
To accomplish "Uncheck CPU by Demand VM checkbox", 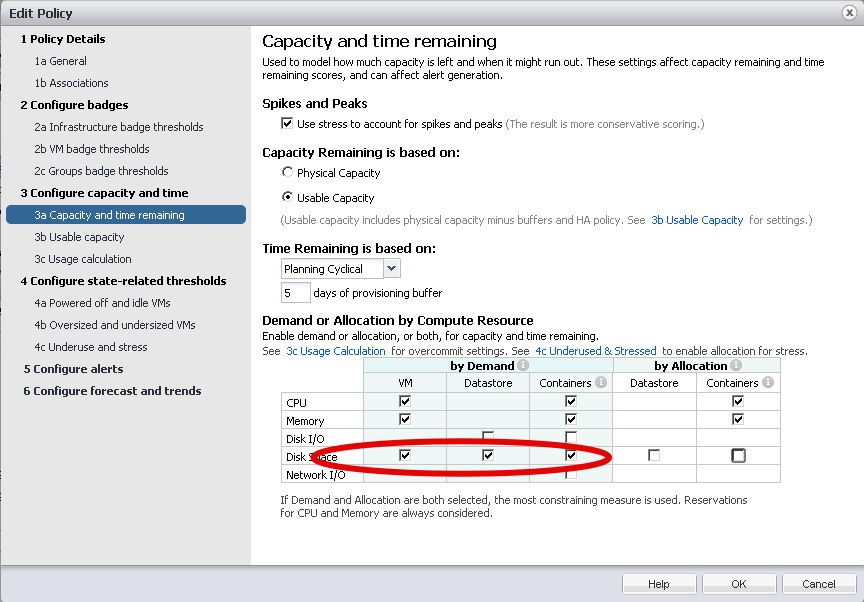I will click(404, 401).
